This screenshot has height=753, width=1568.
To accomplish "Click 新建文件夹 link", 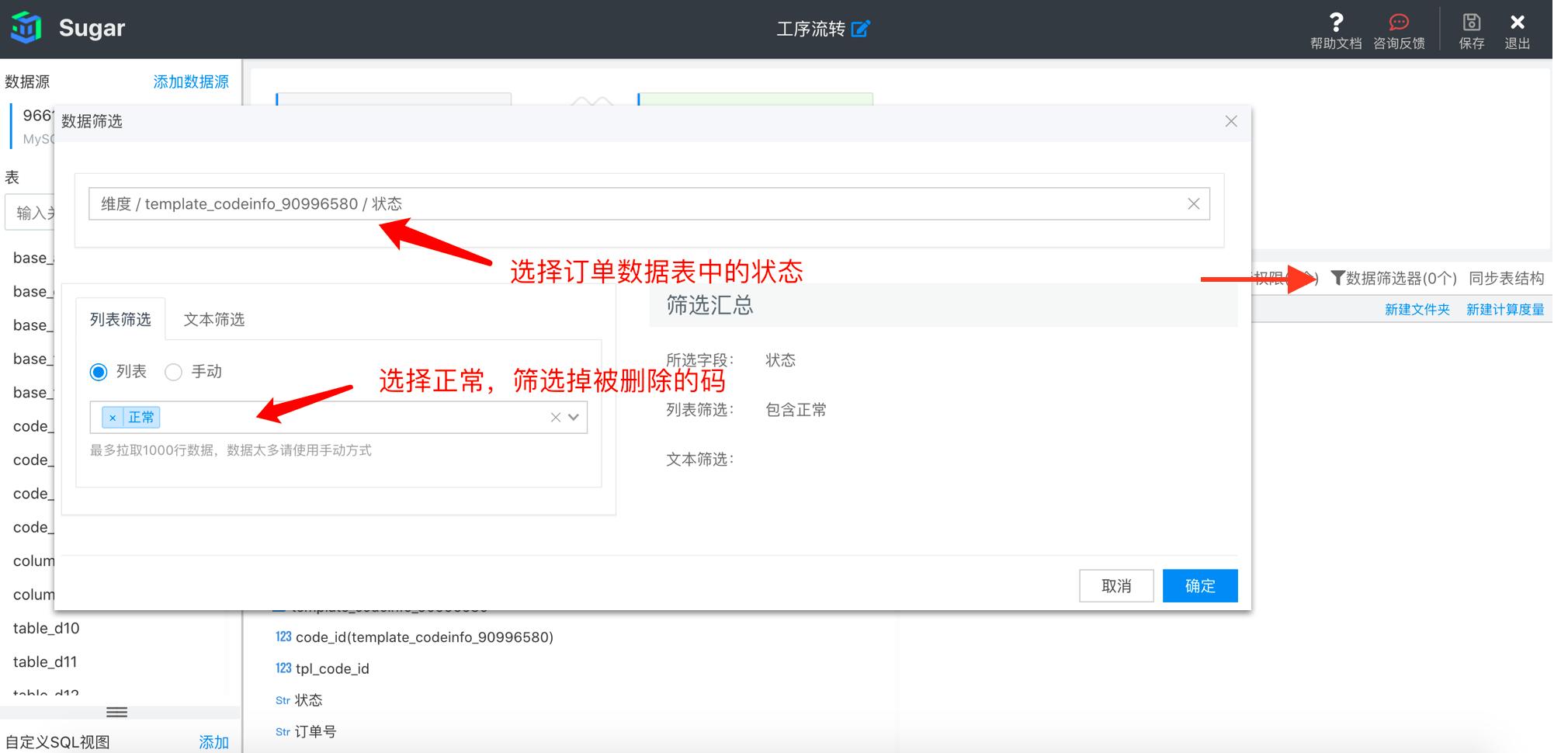I will [1417, 309].
